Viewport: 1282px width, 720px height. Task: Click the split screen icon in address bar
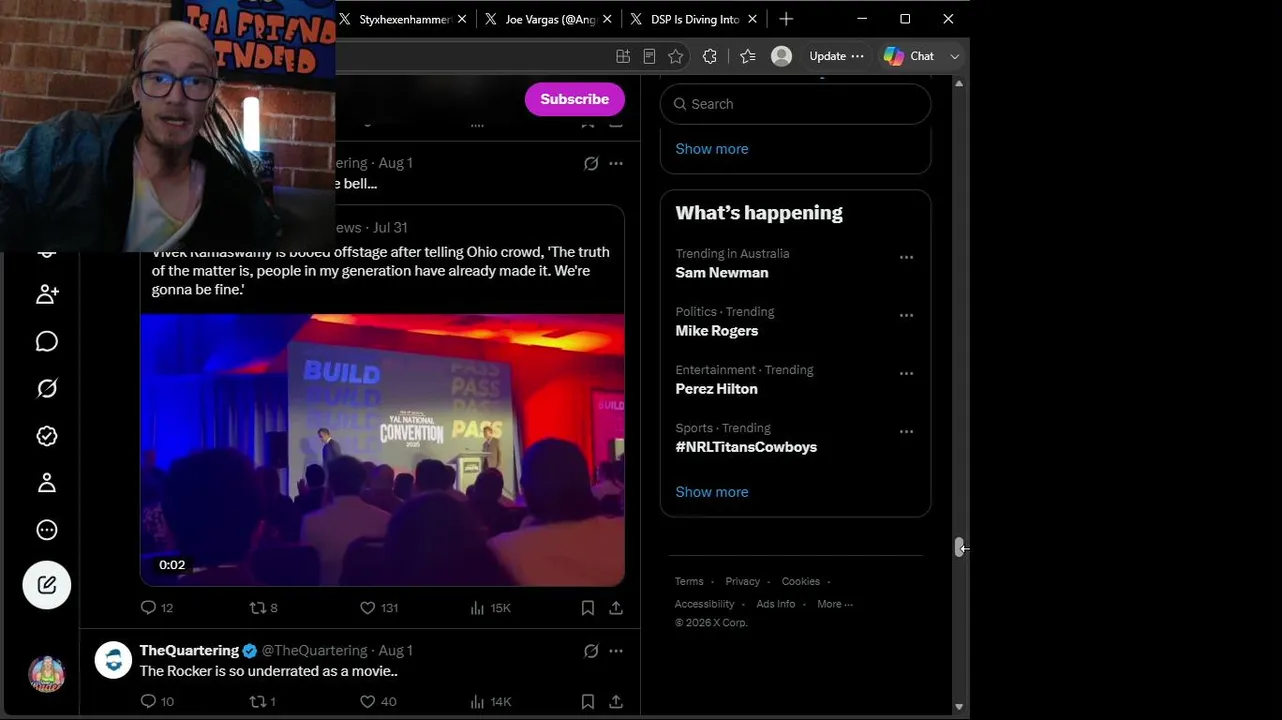click(x=623, y=56)
